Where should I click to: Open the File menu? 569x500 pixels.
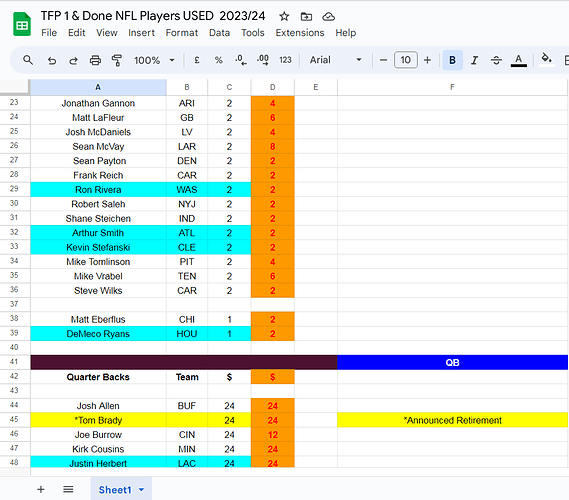point(49,33)
